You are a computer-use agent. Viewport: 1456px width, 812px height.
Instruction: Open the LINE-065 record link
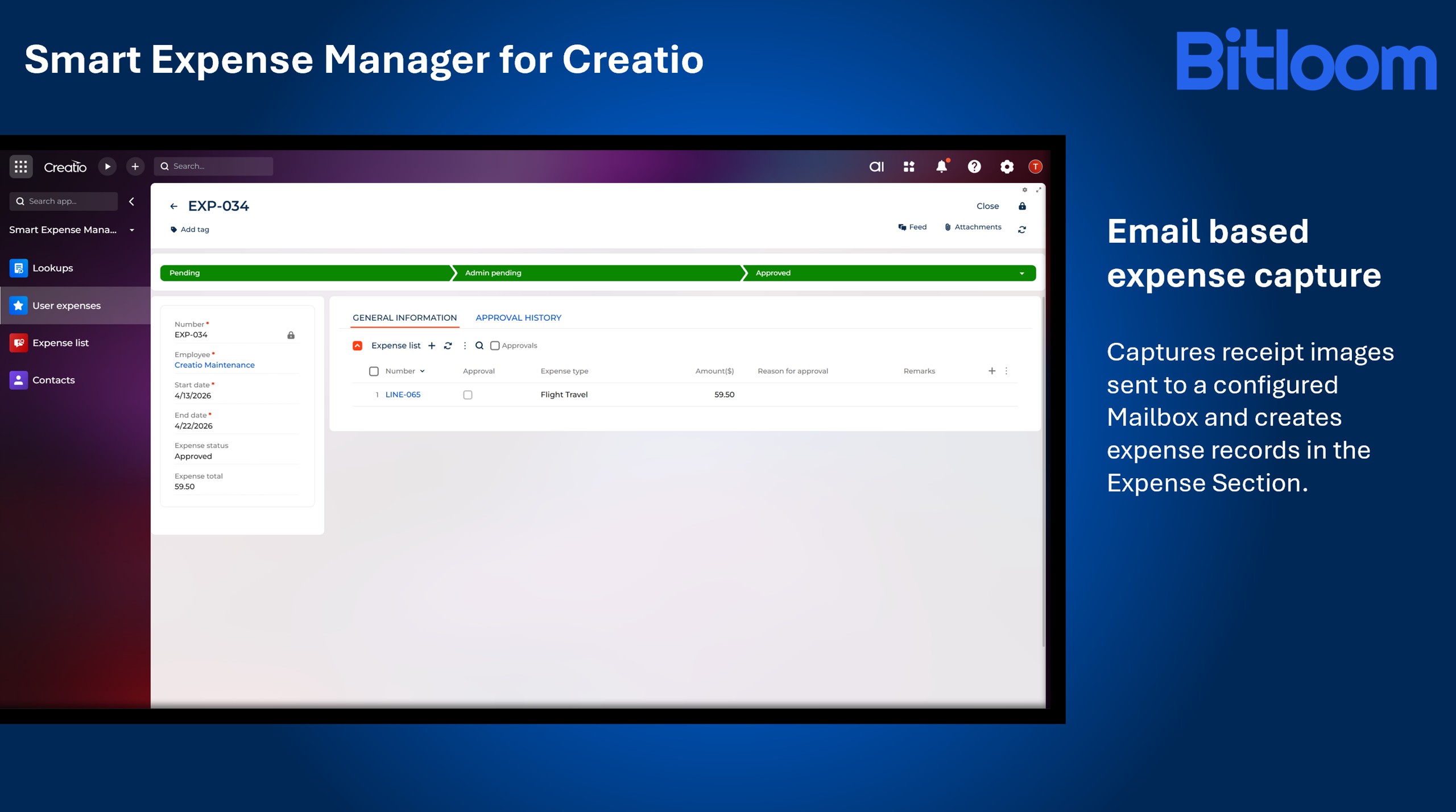(403, 395)
